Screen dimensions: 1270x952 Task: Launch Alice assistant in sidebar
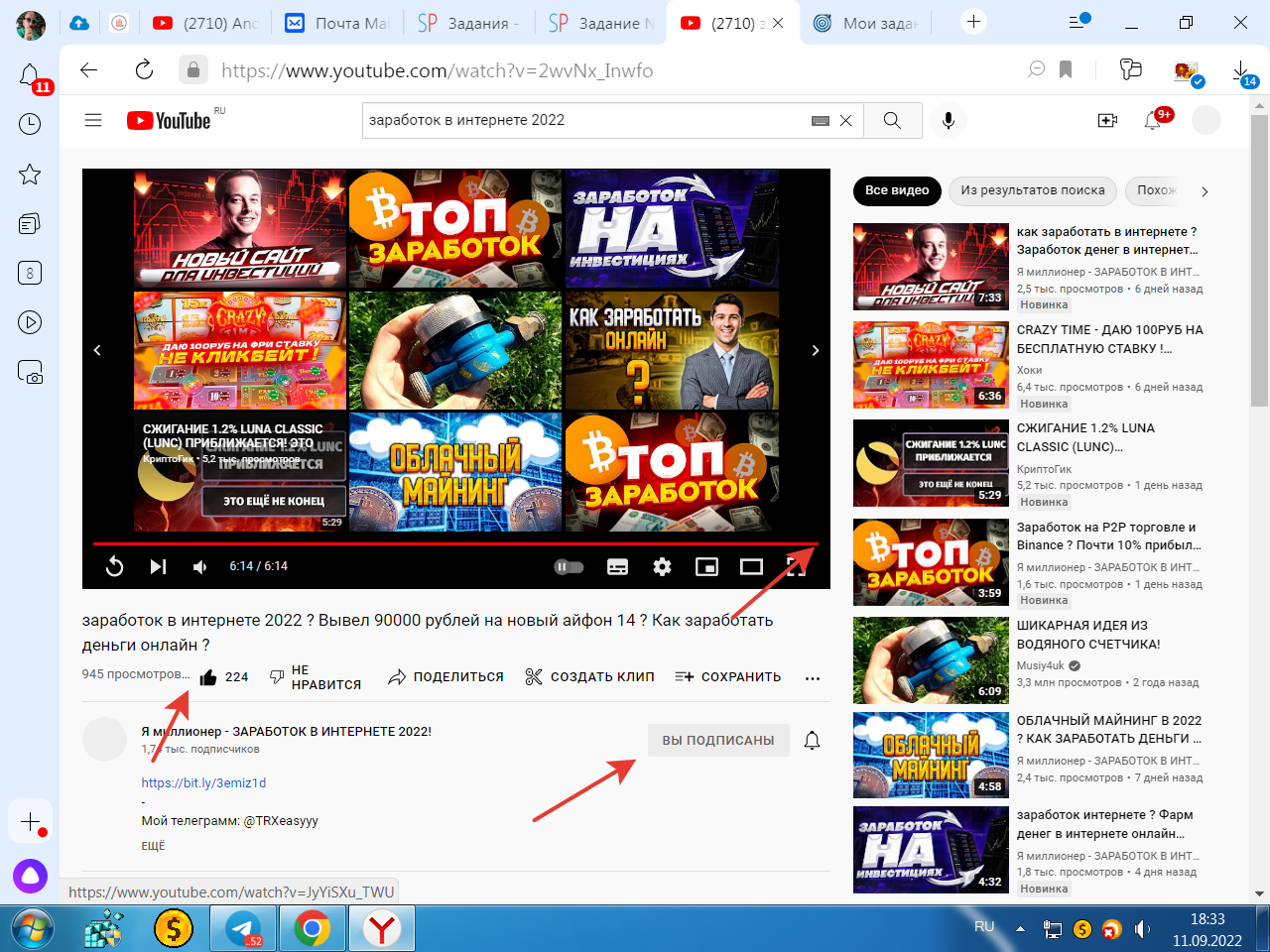30,876
